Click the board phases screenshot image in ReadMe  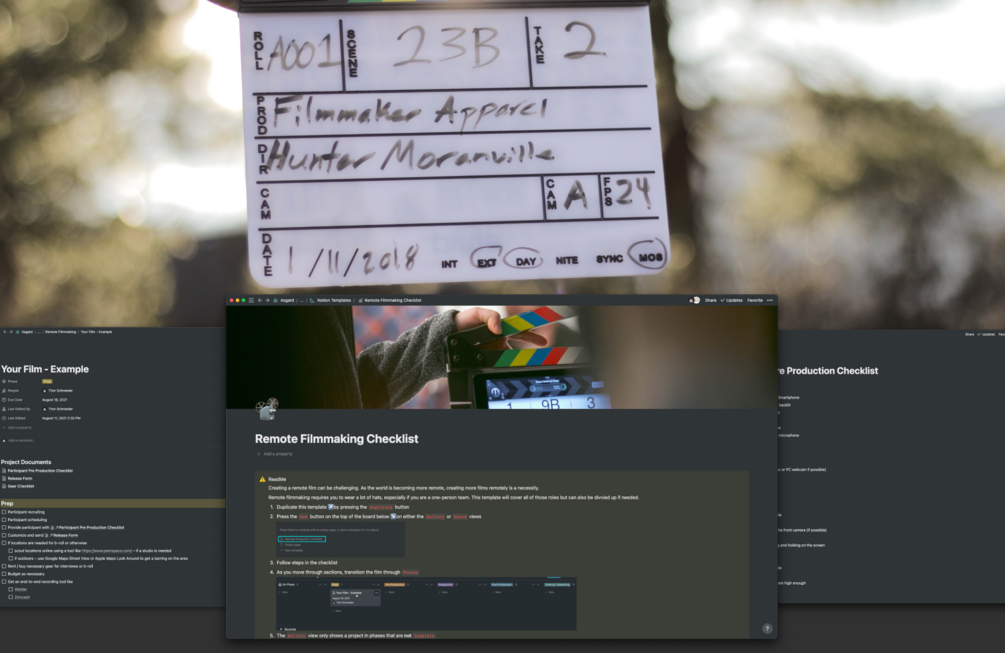point(426,605)
